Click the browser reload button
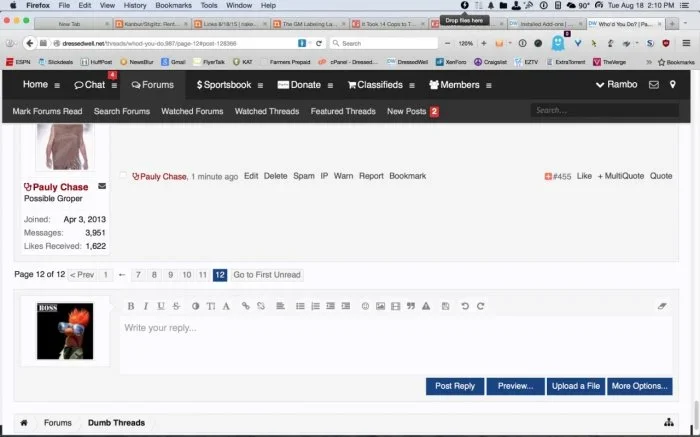Image resolution: width=700 pixels, height=437 pixels. point(319,43)
